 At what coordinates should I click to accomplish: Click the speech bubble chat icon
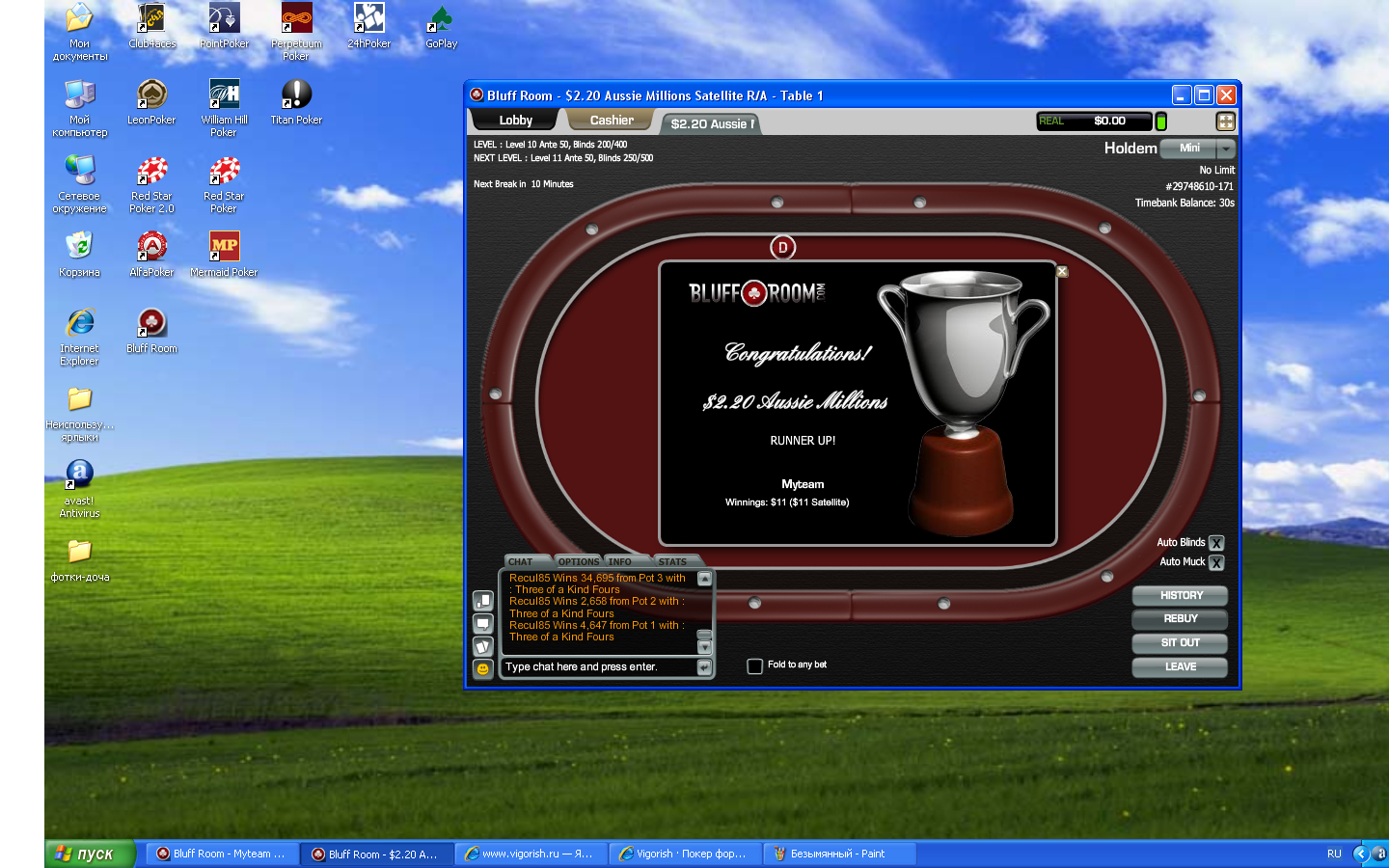click(483, 624)
